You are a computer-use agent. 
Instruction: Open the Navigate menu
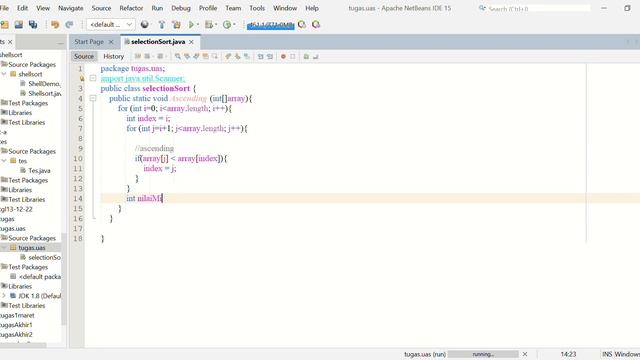[71, 8]
